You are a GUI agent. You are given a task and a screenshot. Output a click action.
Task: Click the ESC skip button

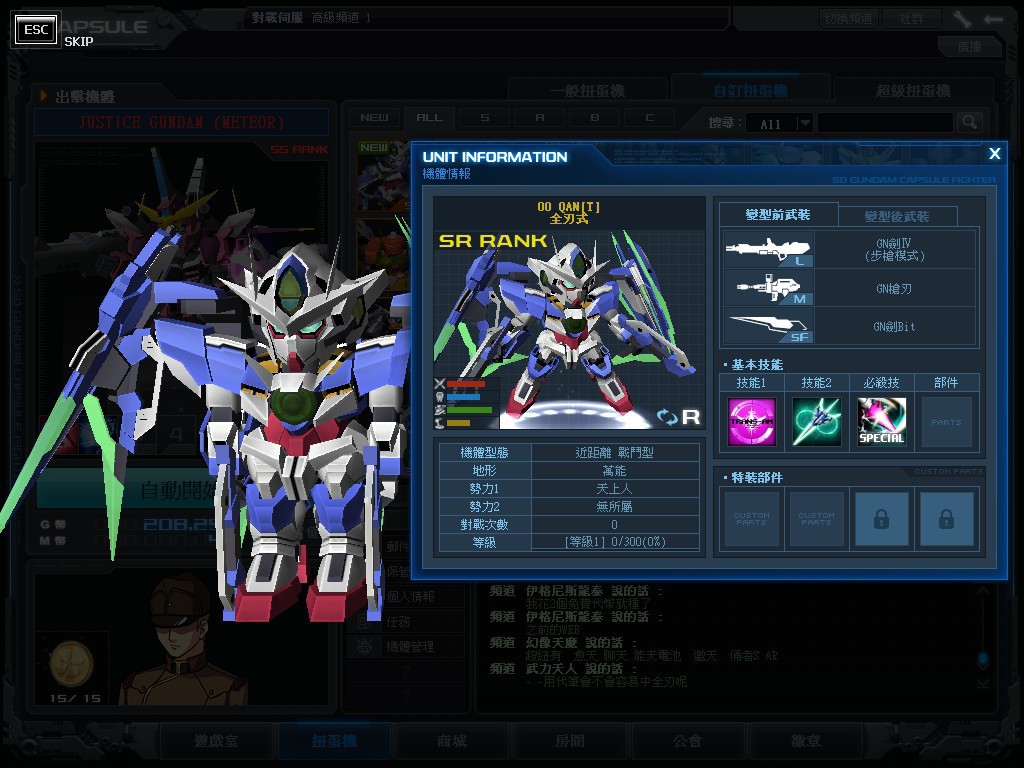[x=36, y=29]
